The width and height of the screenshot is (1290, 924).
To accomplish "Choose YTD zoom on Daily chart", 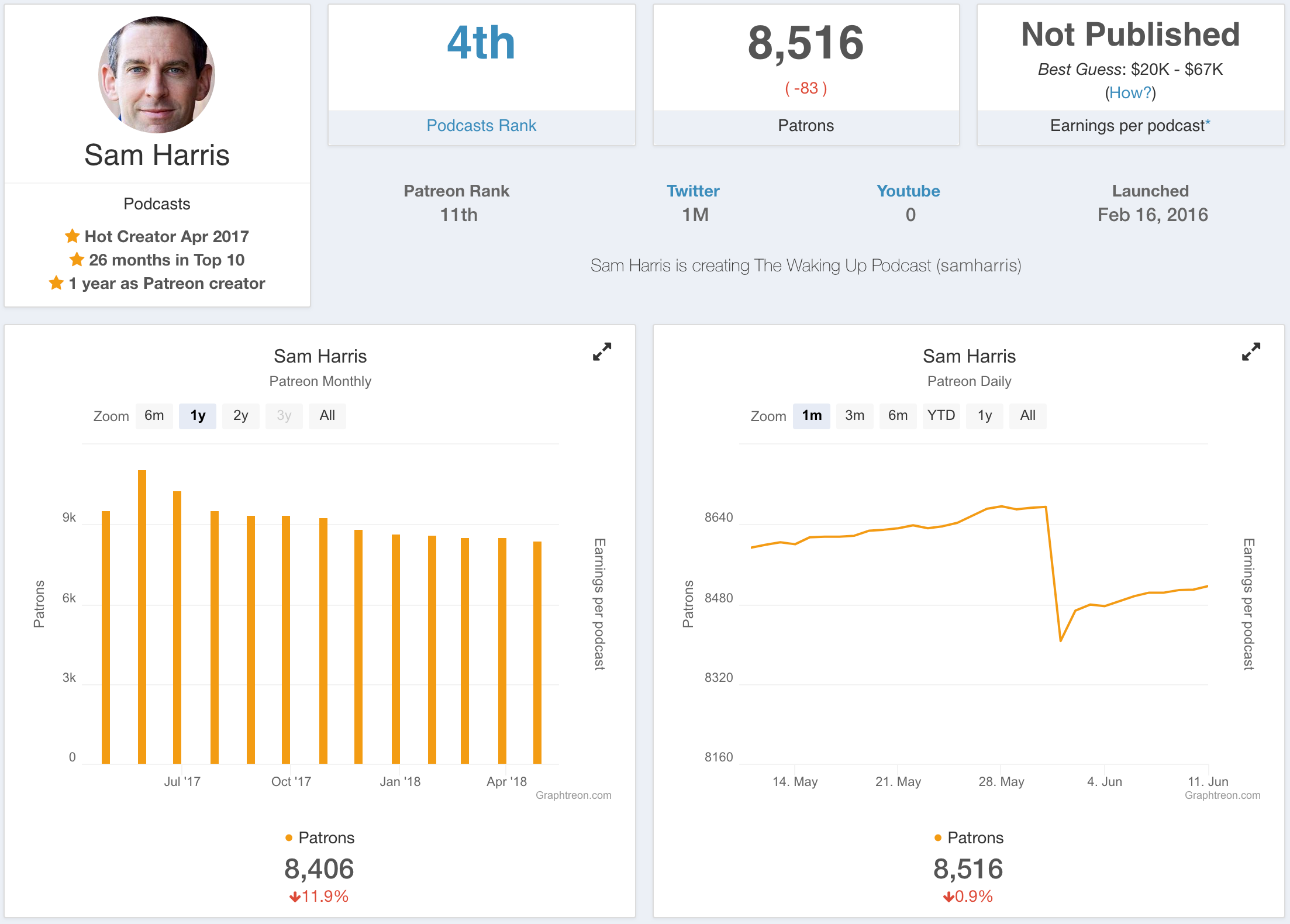I will (941, 416).
